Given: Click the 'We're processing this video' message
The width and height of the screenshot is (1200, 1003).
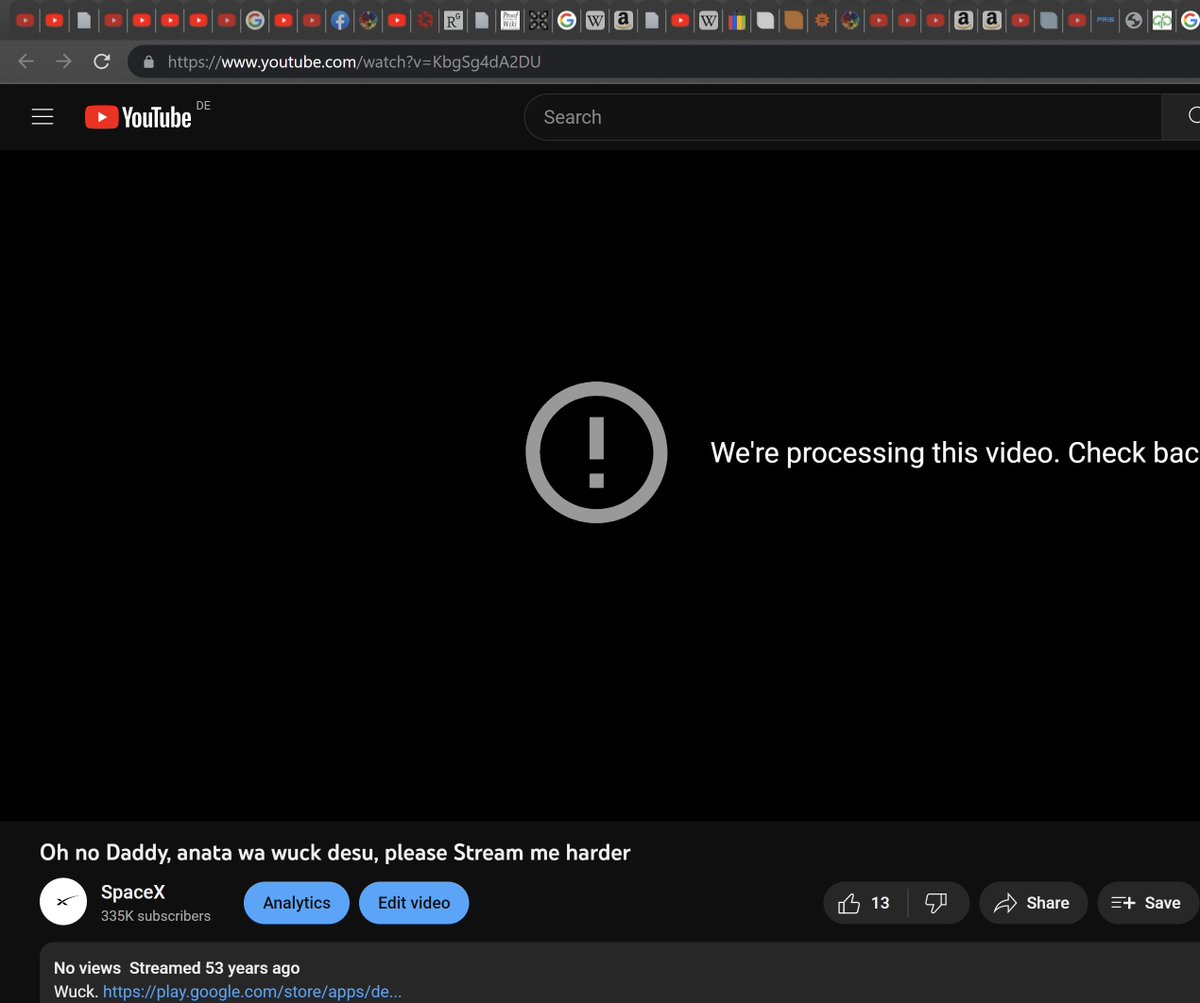Looking at the screenshot, I should click(x=954, y=453).
